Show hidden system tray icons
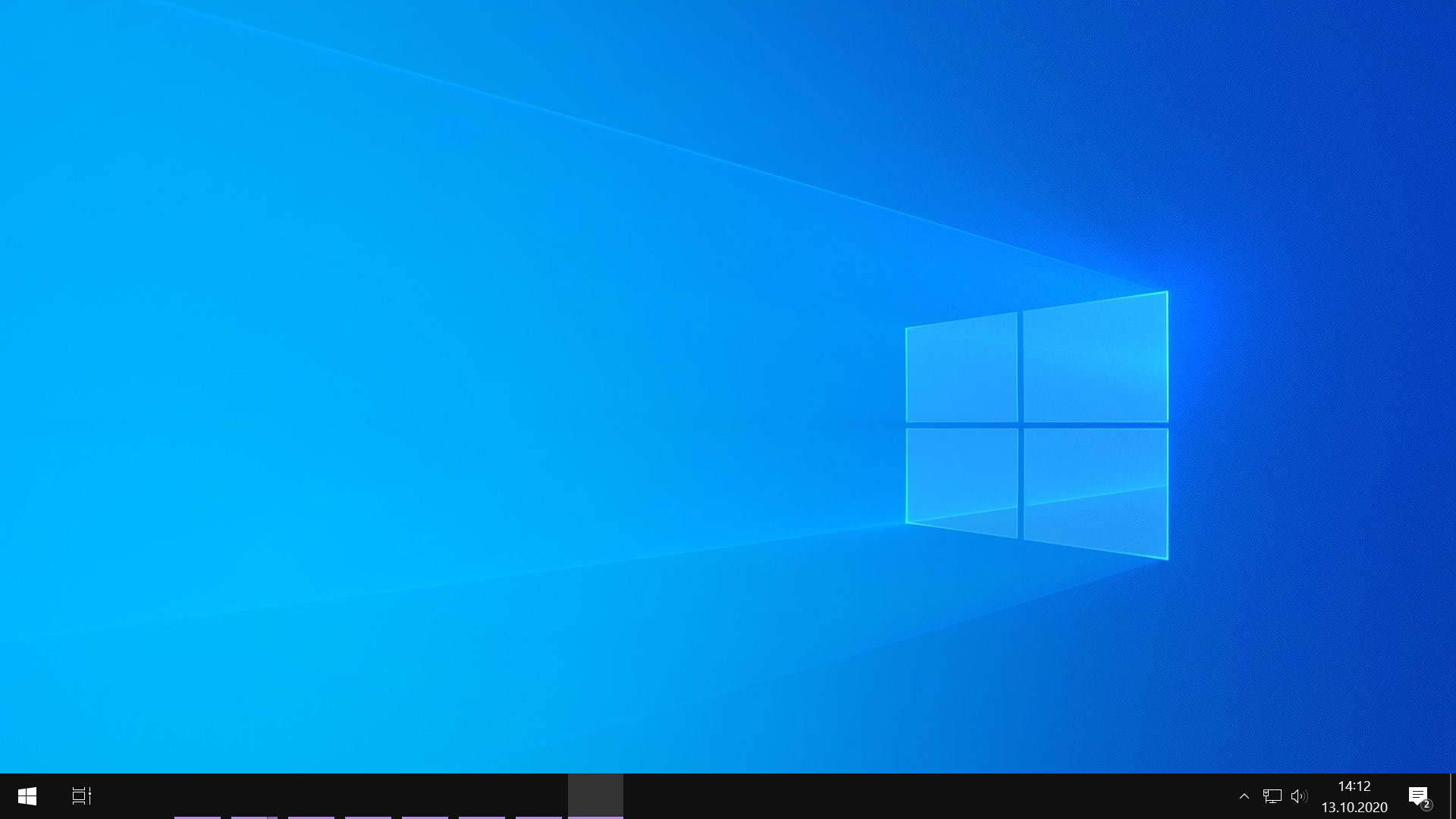The height and width of the screenshot is (819, 1456). pyautogui.click(x=1244, y=796)
